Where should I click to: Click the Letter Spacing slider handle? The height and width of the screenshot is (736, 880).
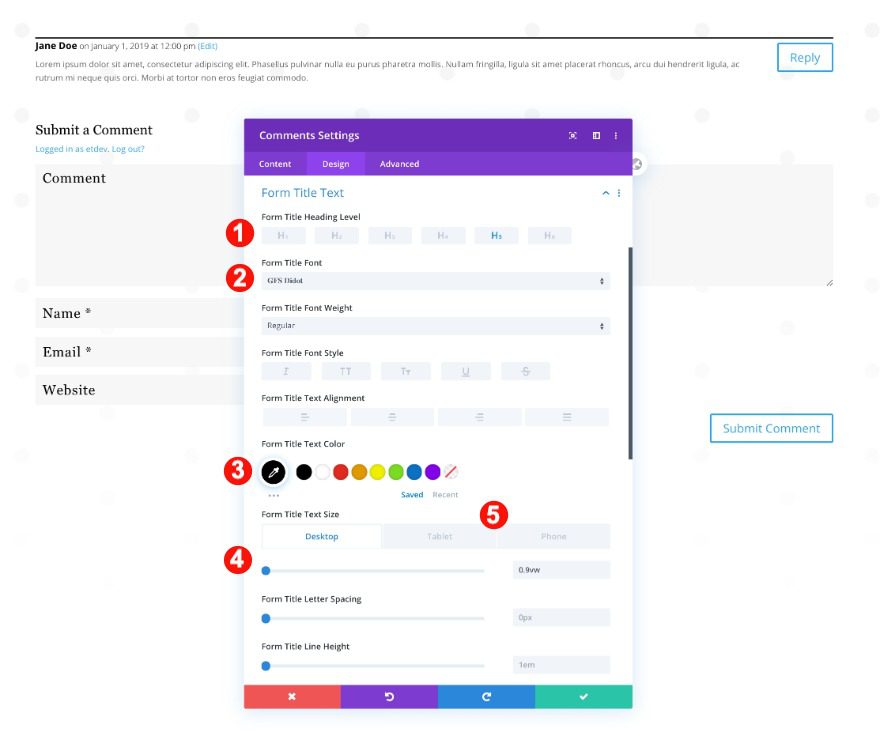(266, 619)
